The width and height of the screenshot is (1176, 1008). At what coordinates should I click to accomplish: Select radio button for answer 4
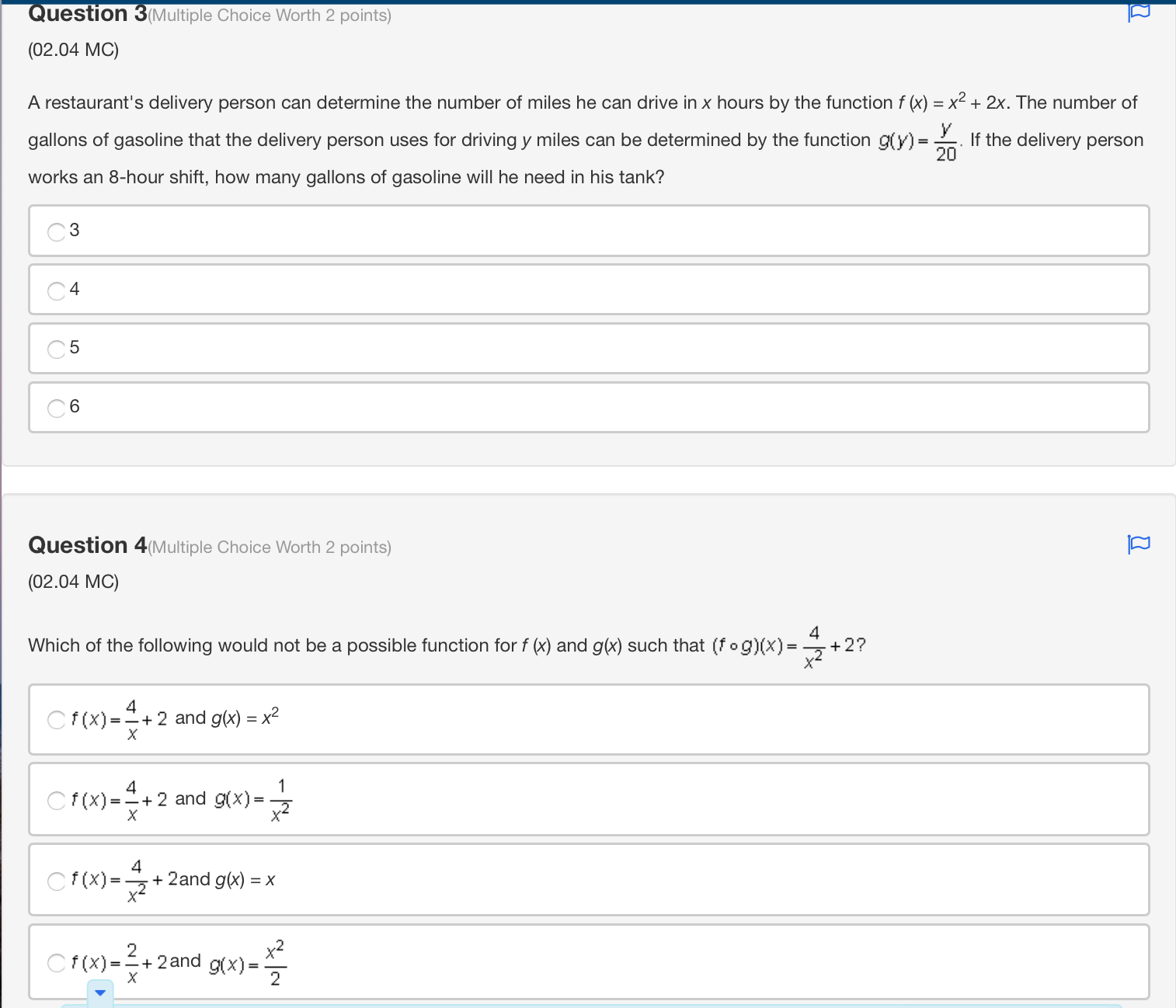pyautogui.click(x=54, y=290)
